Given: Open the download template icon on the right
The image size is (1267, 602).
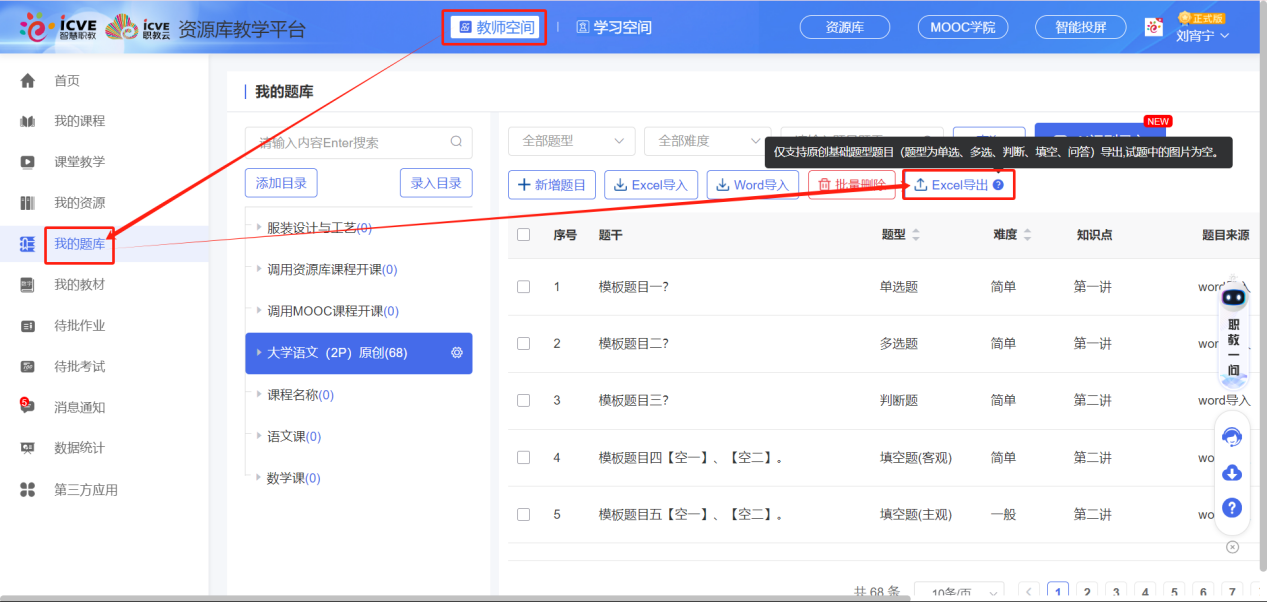Looking at the screenshot, I should tap(1231, 472).
